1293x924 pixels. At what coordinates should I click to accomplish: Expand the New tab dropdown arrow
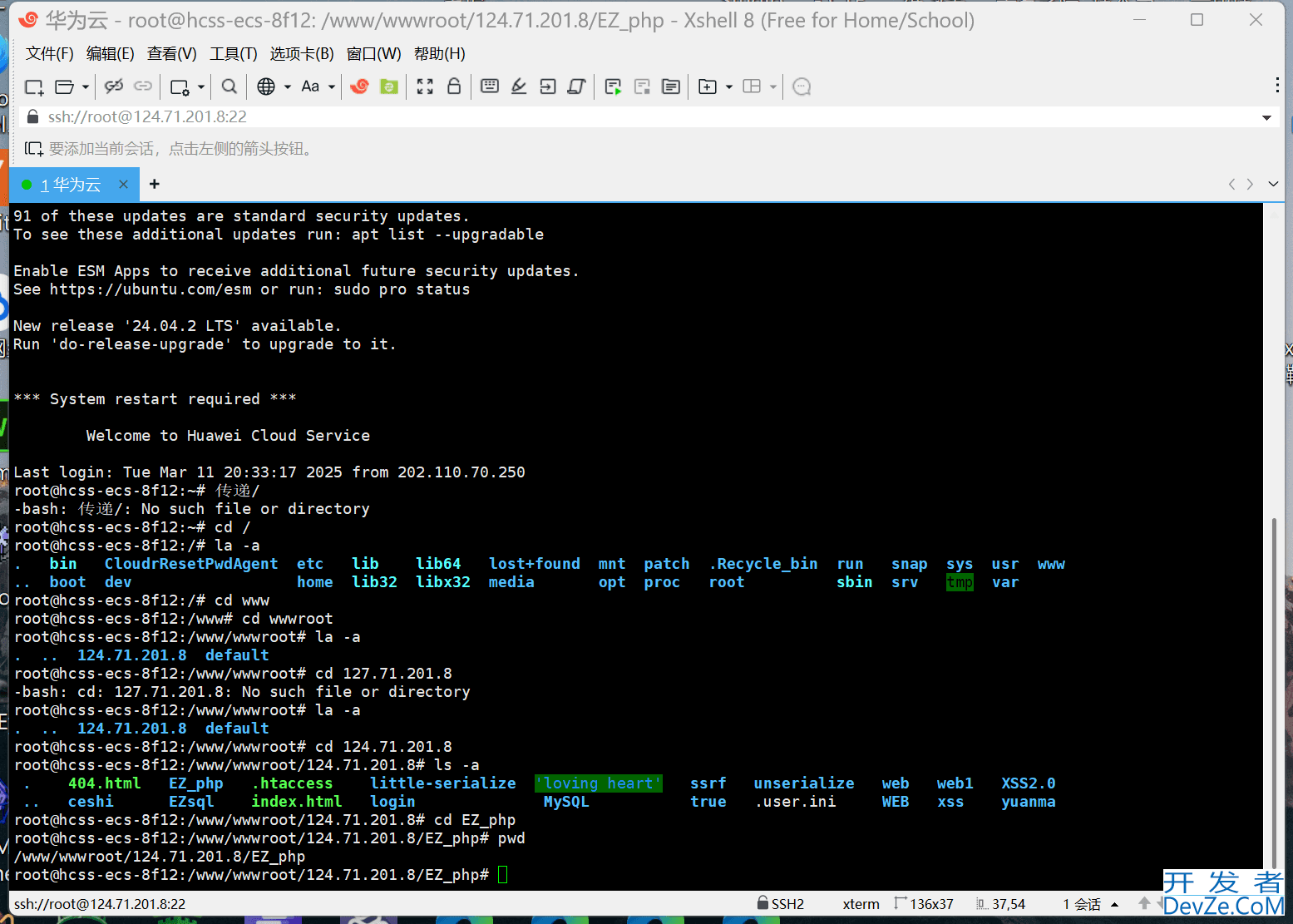(729, 86)
